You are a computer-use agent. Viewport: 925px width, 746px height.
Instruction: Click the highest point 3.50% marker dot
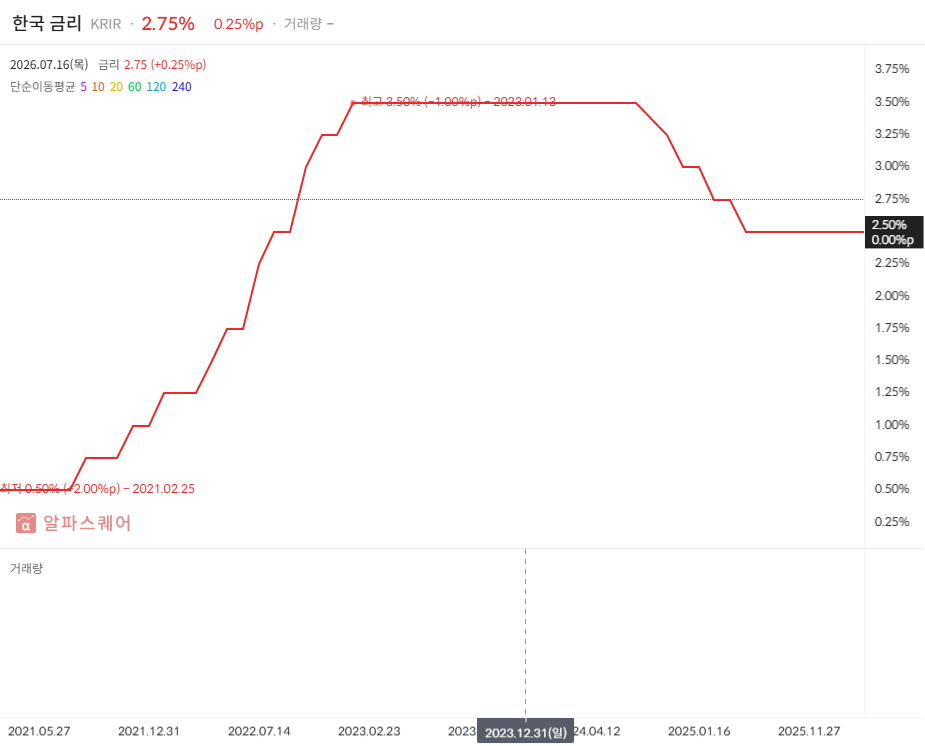coord(353,103)
